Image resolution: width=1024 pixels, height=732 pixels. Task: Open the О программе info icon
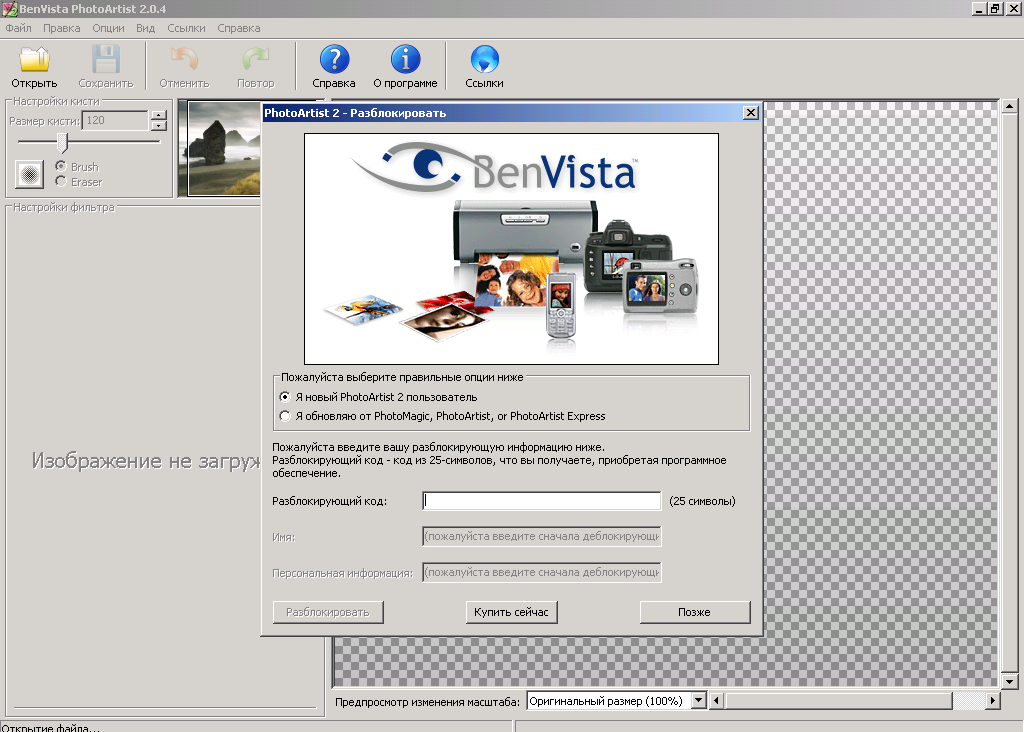click(x=405, y=59)
